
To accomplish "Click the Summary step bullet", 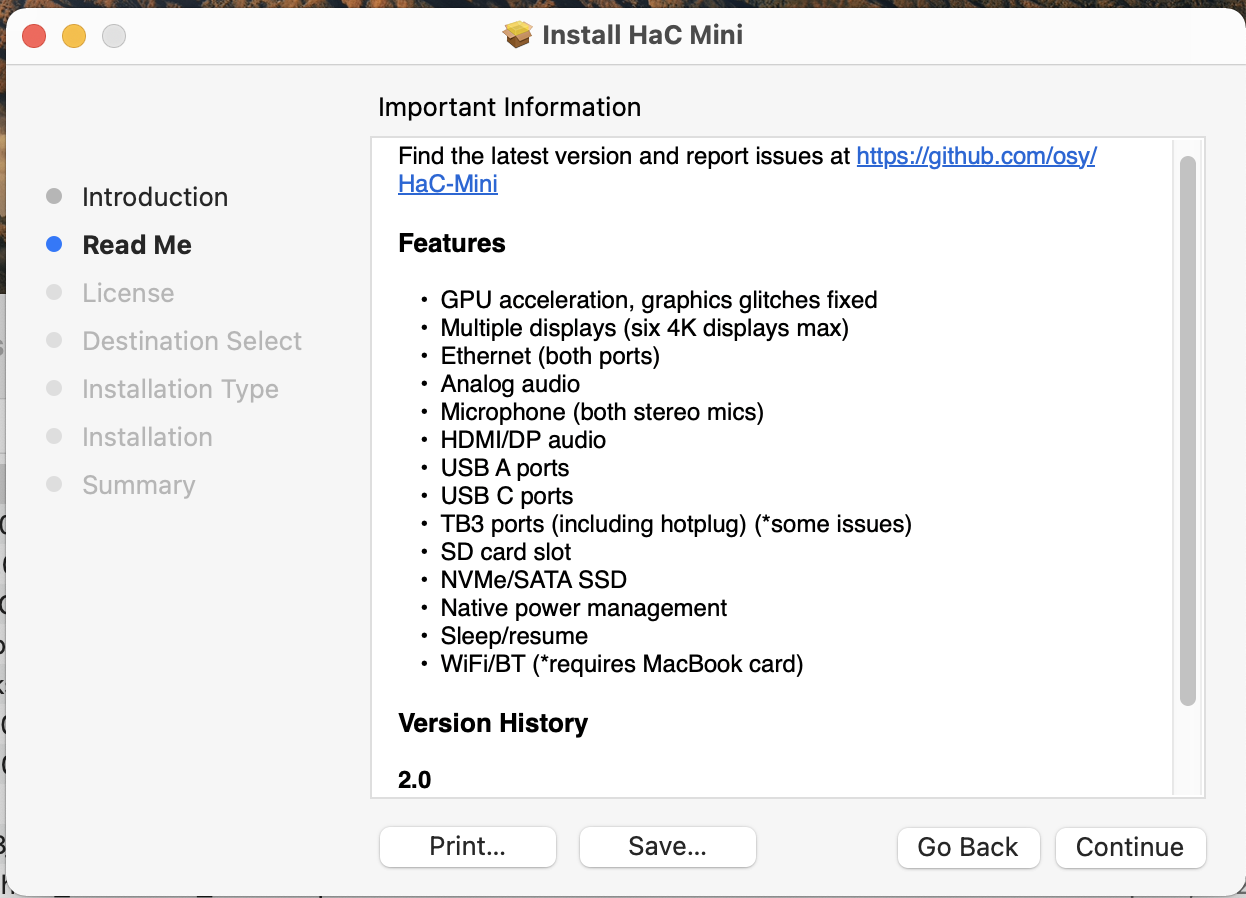I will [55, 485].
